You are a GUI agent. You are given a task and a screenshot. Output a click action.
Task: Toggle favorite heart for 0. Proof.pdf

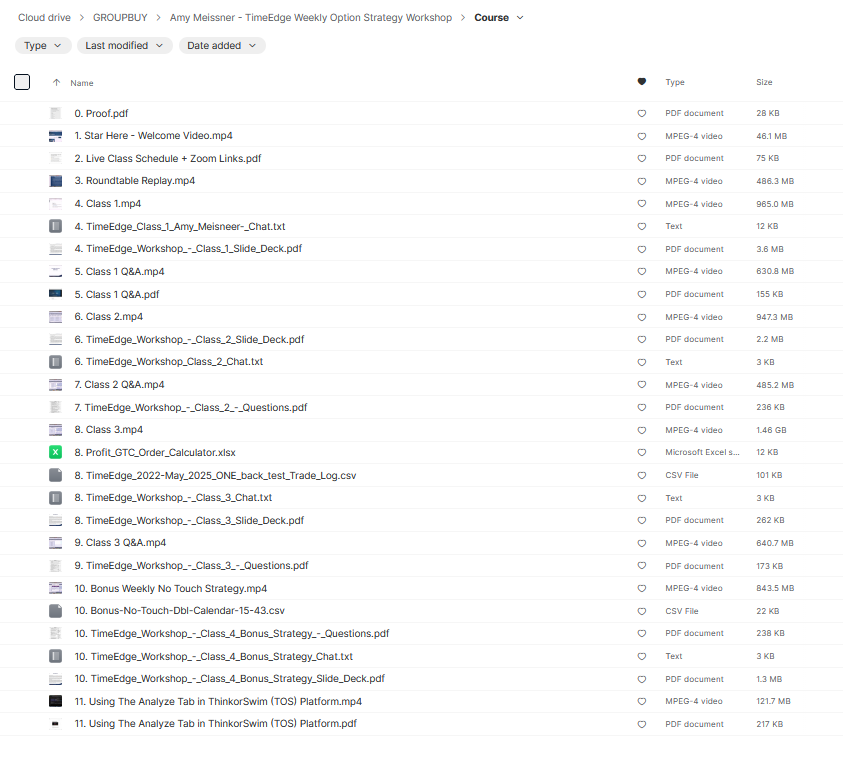point(641,114)
